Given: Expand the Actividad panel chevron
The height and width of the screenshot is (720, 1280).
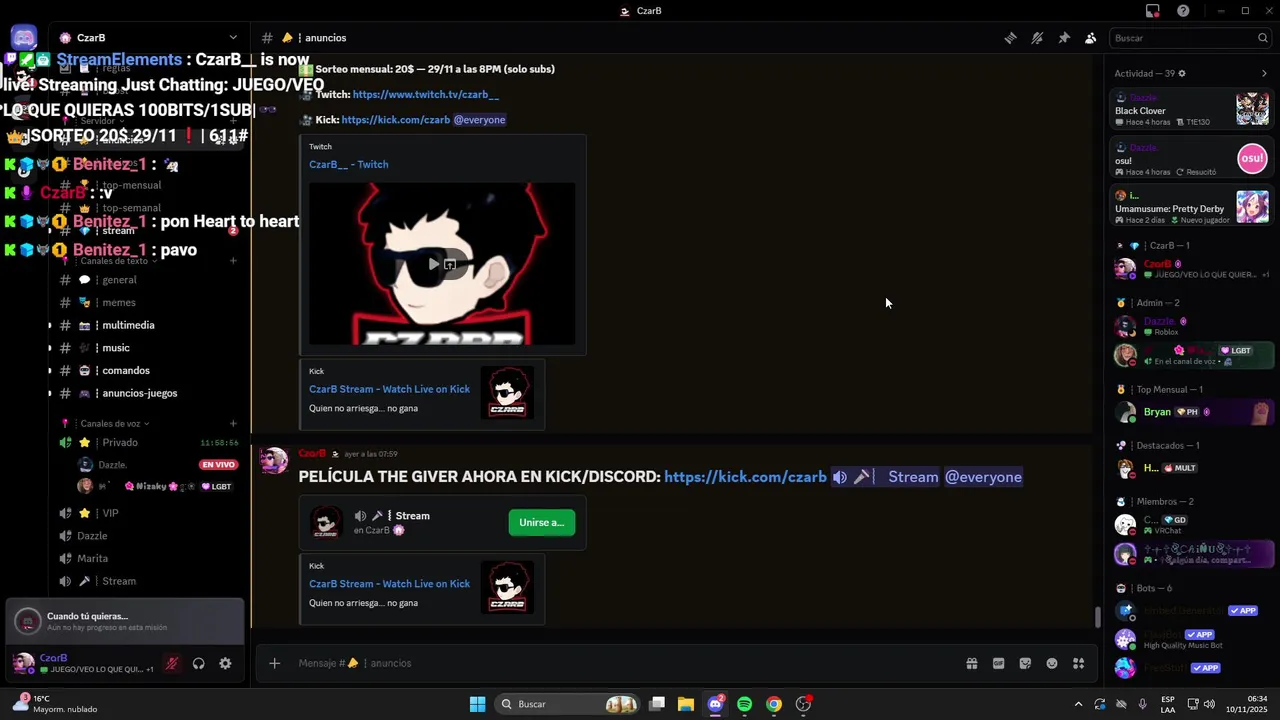Looking at the screenshot, I should click(1264, 73).
